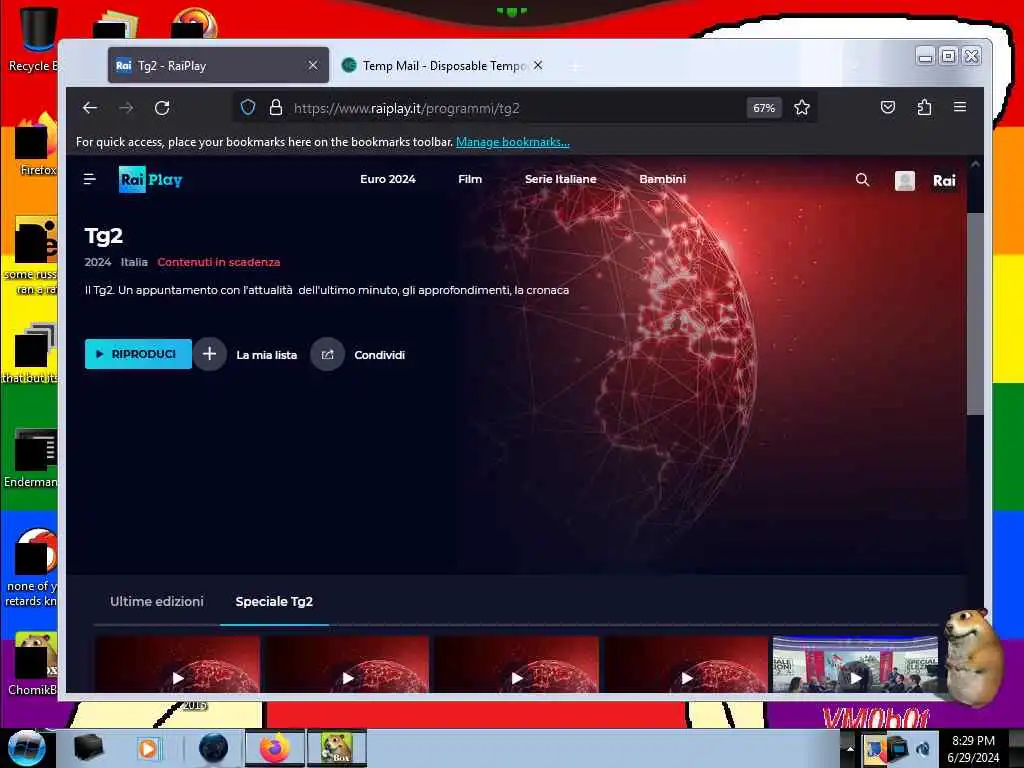Play the first Speciale Tg2 thumbnail
Image resolution: width=1024 pixels, height=768 pixels.
tap(178, 664)
